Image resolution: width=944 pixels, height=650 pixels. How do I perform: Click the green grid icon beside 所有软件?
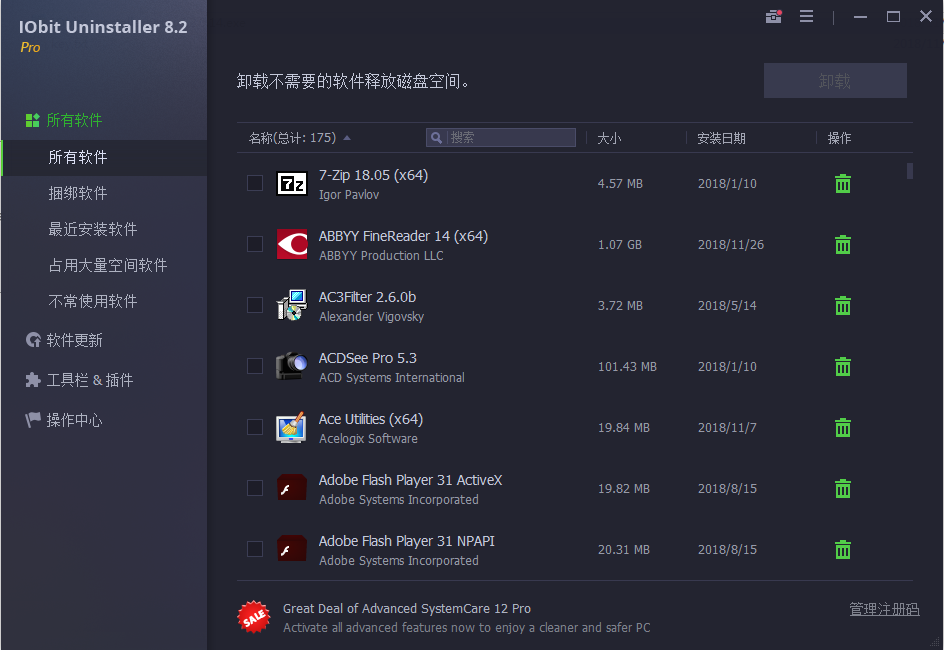tap(33, 120)
